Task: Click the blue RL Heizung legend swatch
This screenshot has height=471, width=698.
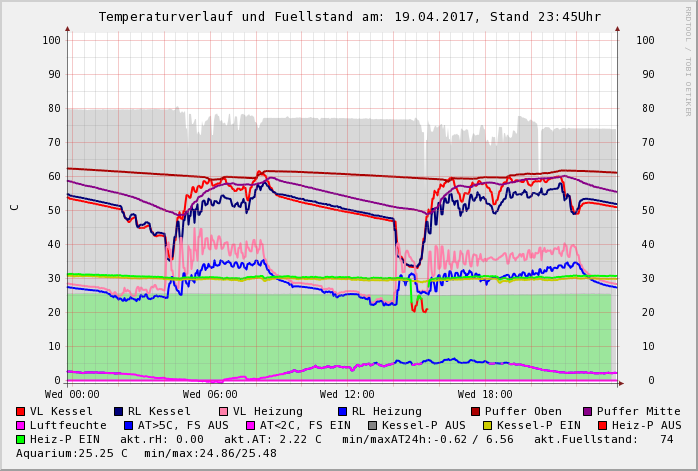Action: (x=342, y=411)
